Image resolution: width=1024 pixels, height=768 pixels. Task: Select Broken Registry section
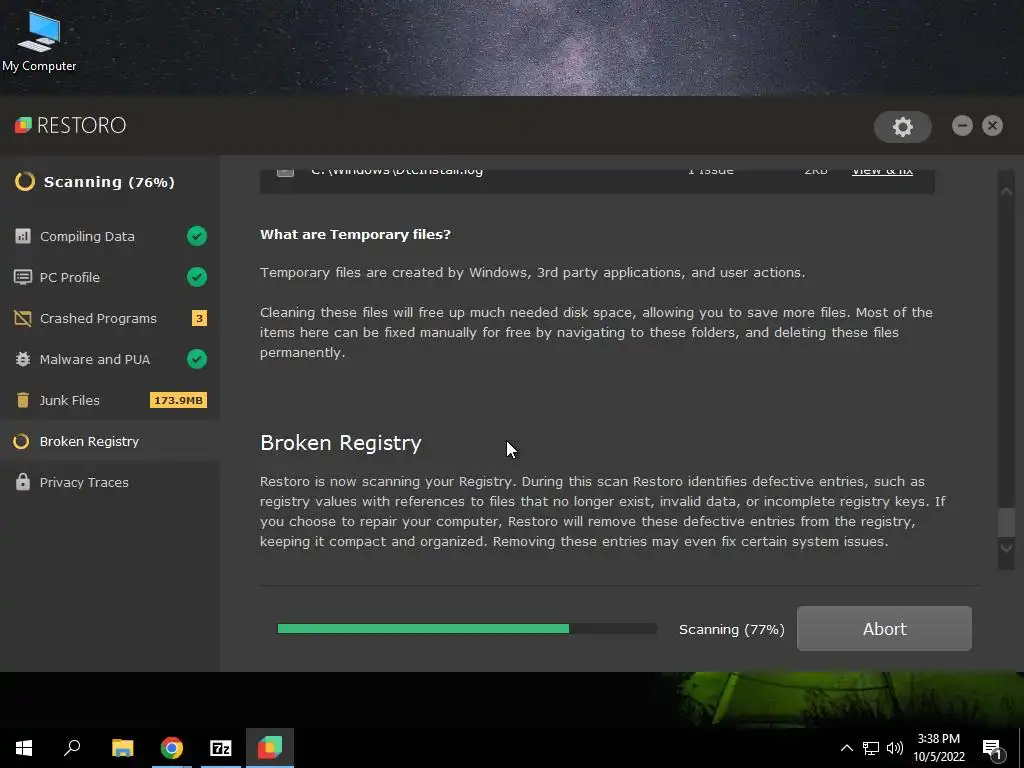pos(110,441)
